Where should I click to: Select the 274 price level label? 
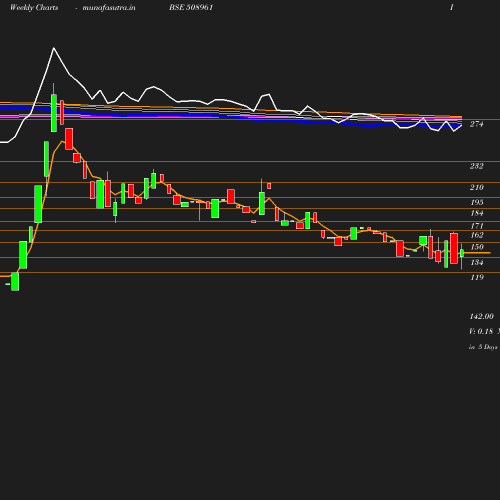click(x=476, y=124)
